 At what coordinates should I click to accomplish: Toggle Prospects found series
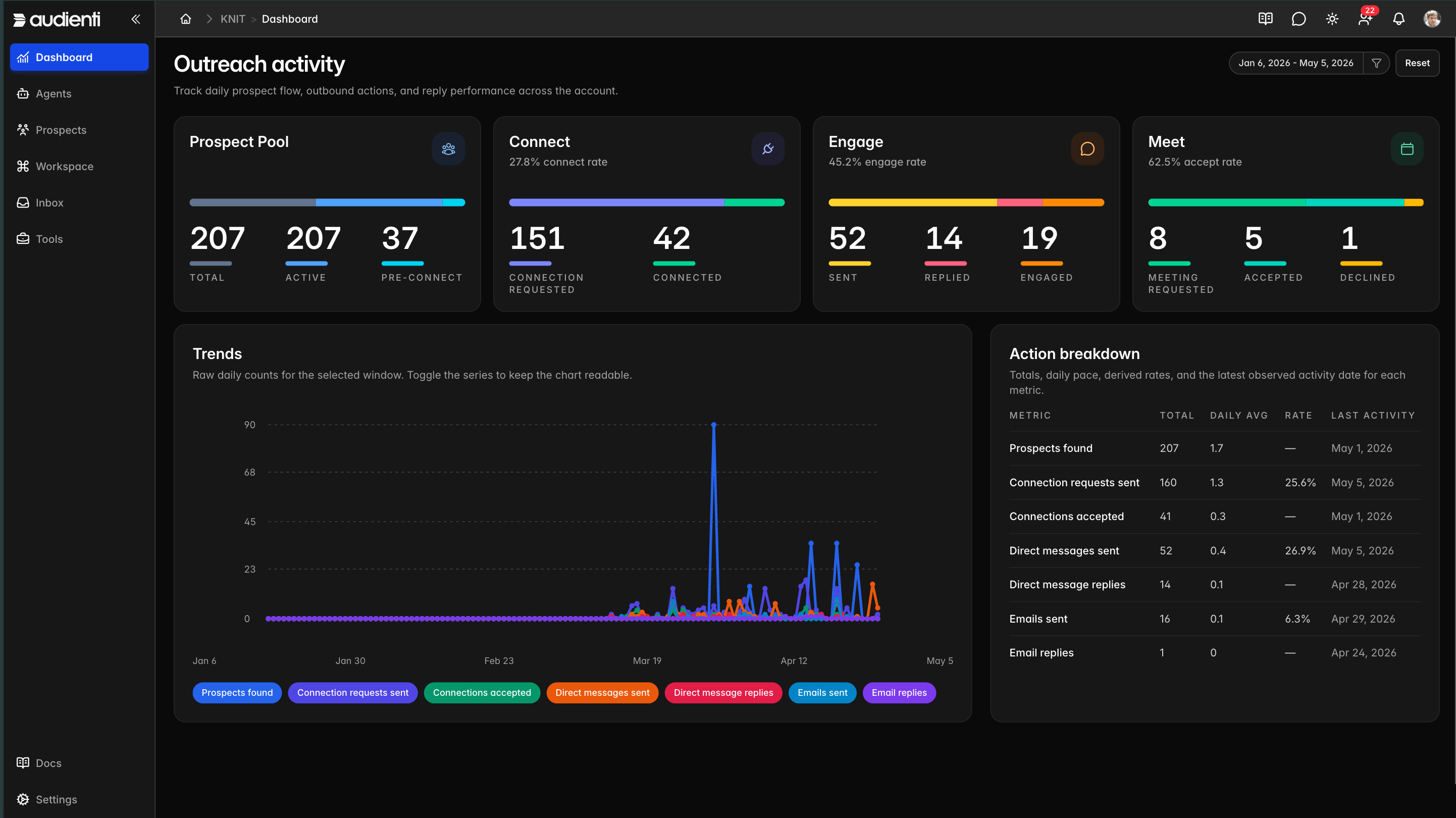click(237, 692)
